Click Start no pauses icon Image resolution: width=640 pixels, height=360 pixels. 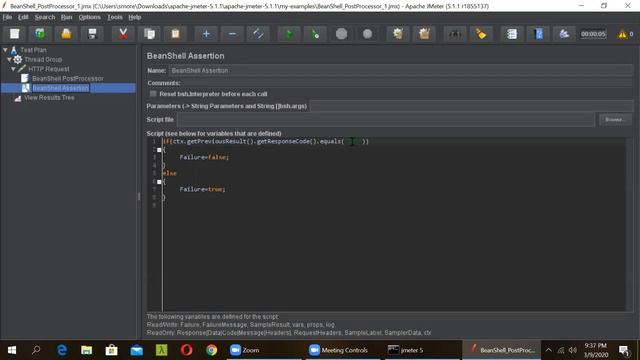point(315,34)
